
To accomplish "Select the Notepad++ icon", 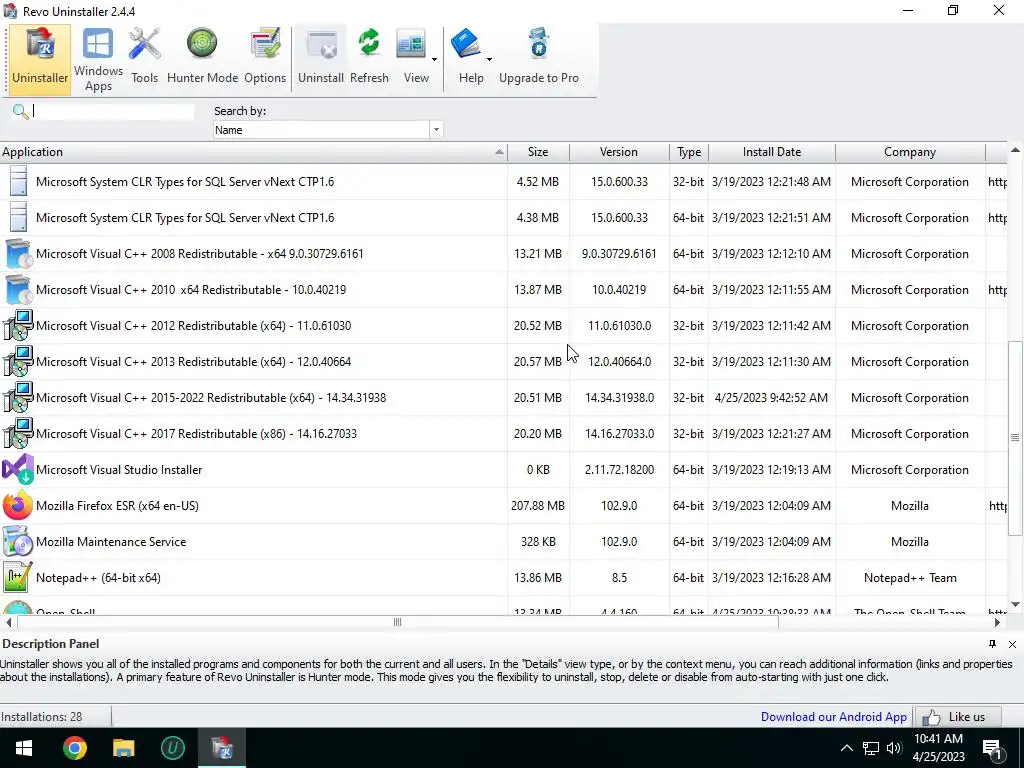I will pos(18,577).
